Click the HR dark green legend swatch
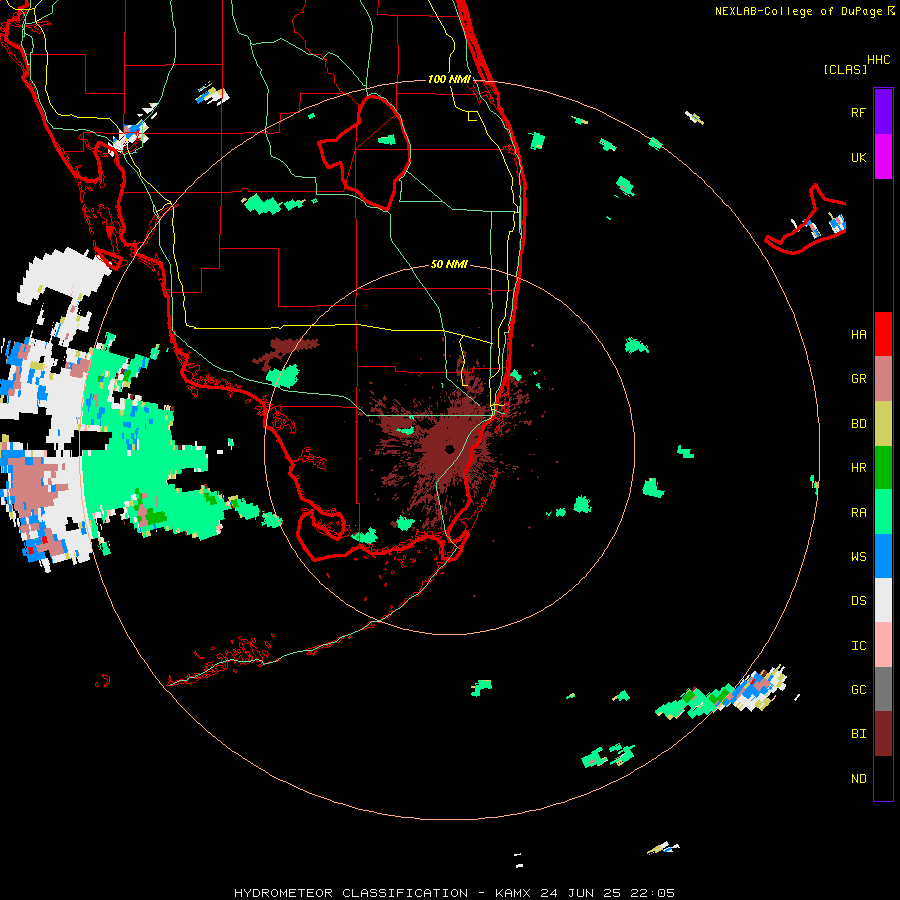 tap(883, 468)
